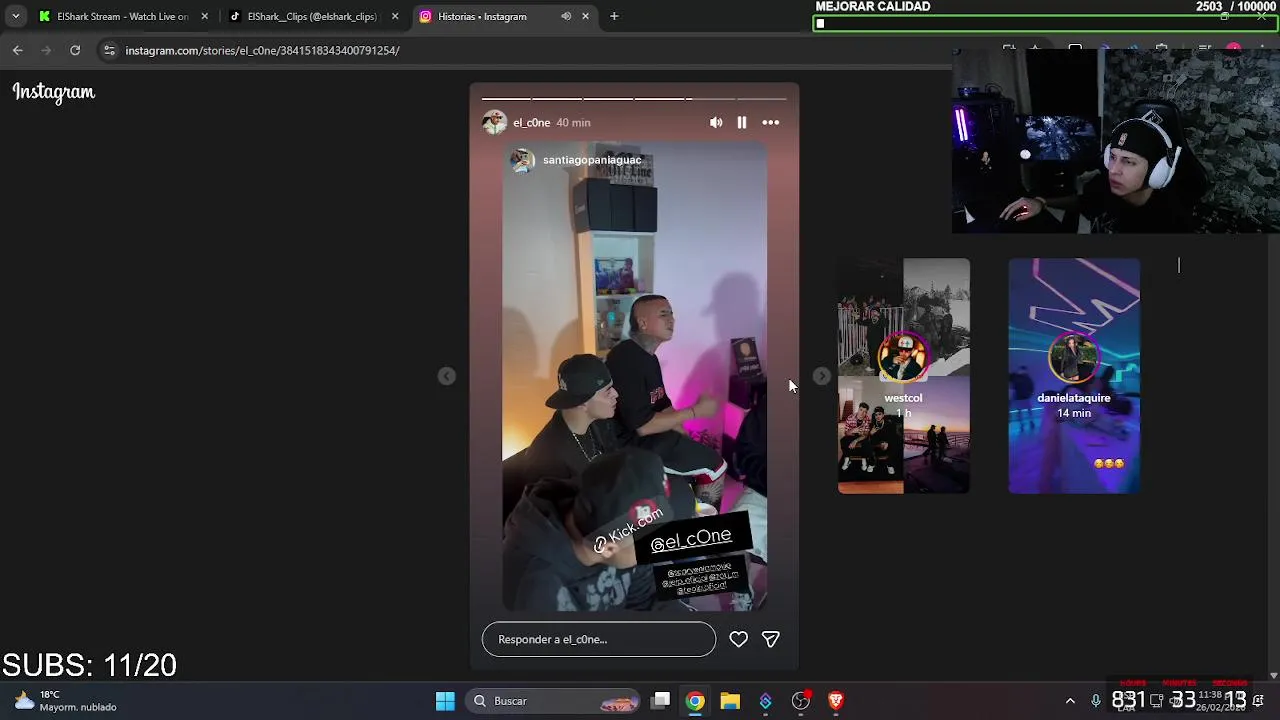1280x720 pixels.
Task: Click the Kick.com link sticker
Action: pyautogui.click(x=629, y=530)
